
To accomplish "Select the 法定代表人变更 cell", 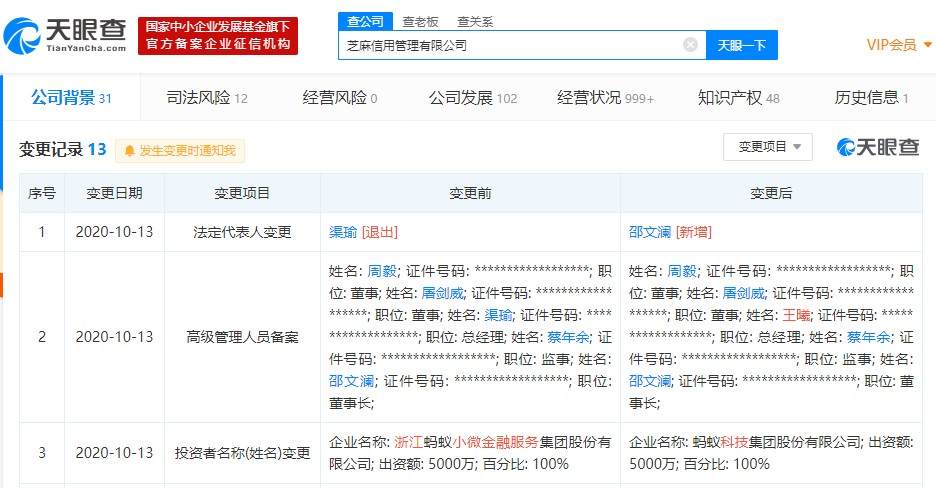I will [242, 232].
